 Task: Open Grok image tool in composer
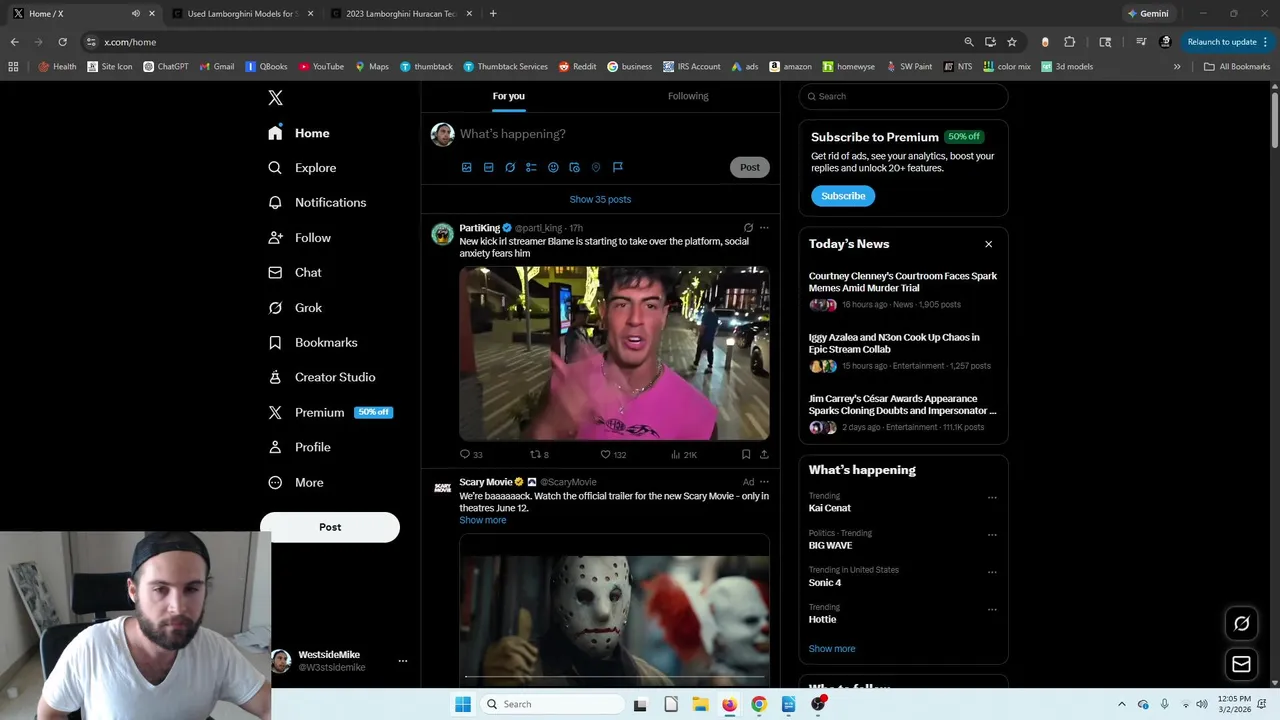[x=510, y=167]
